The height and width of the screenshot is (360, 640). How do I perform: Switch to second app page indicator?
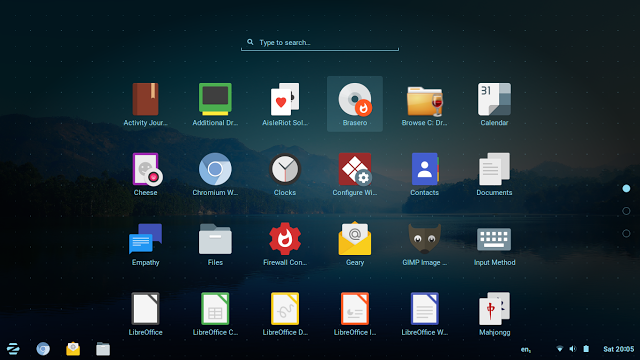[x=626, y=211]
